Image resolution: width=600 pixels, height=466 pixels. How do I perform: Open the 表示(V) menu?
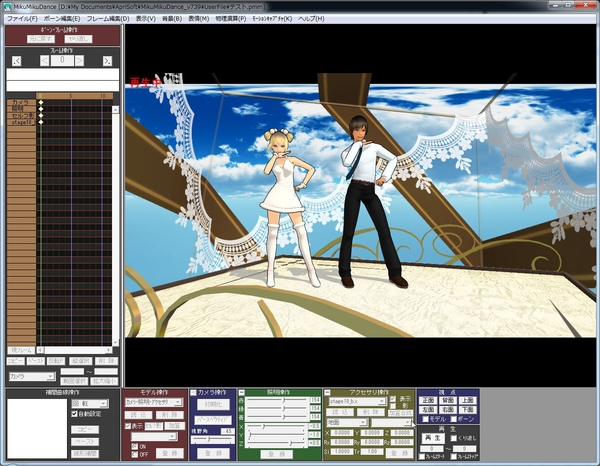146,18
